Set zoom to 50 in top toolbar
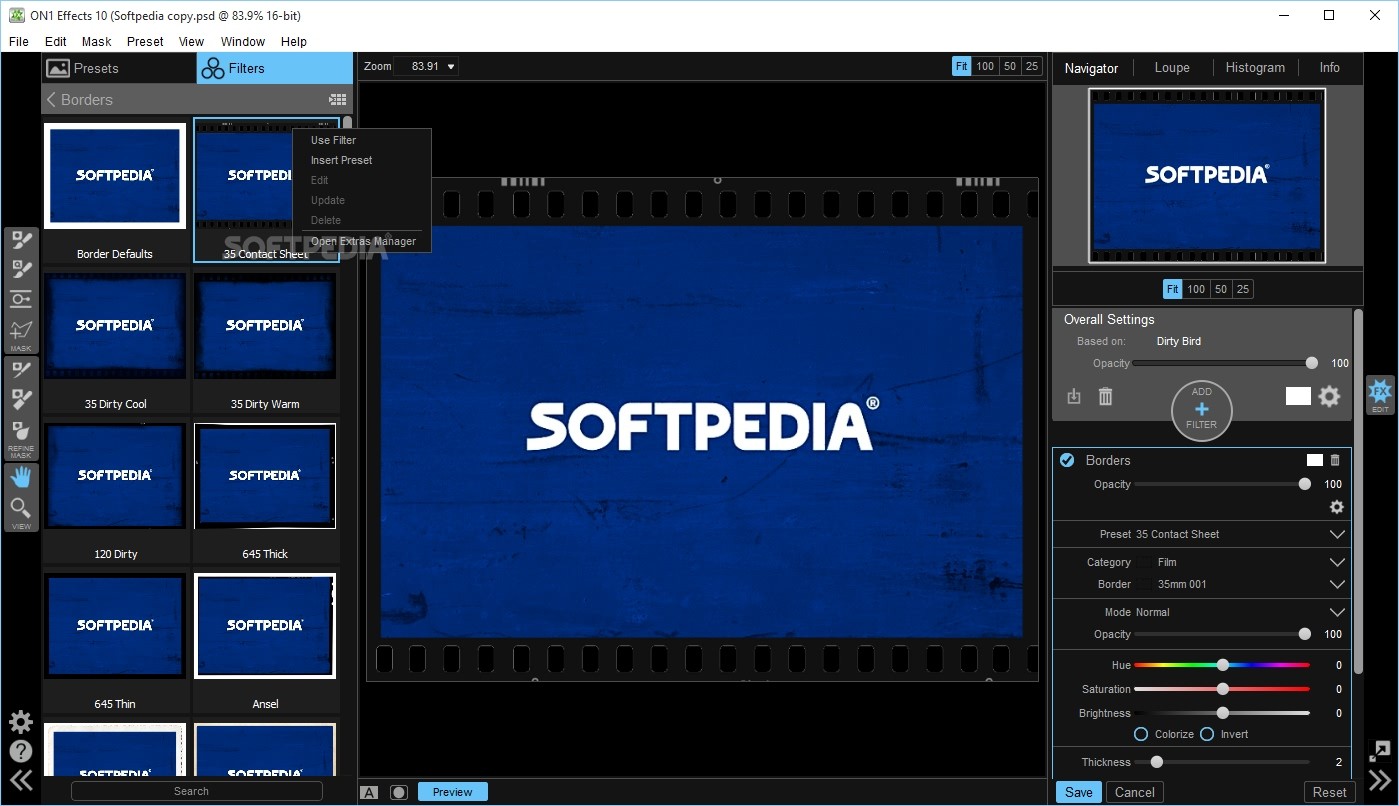 [1010, 66]
